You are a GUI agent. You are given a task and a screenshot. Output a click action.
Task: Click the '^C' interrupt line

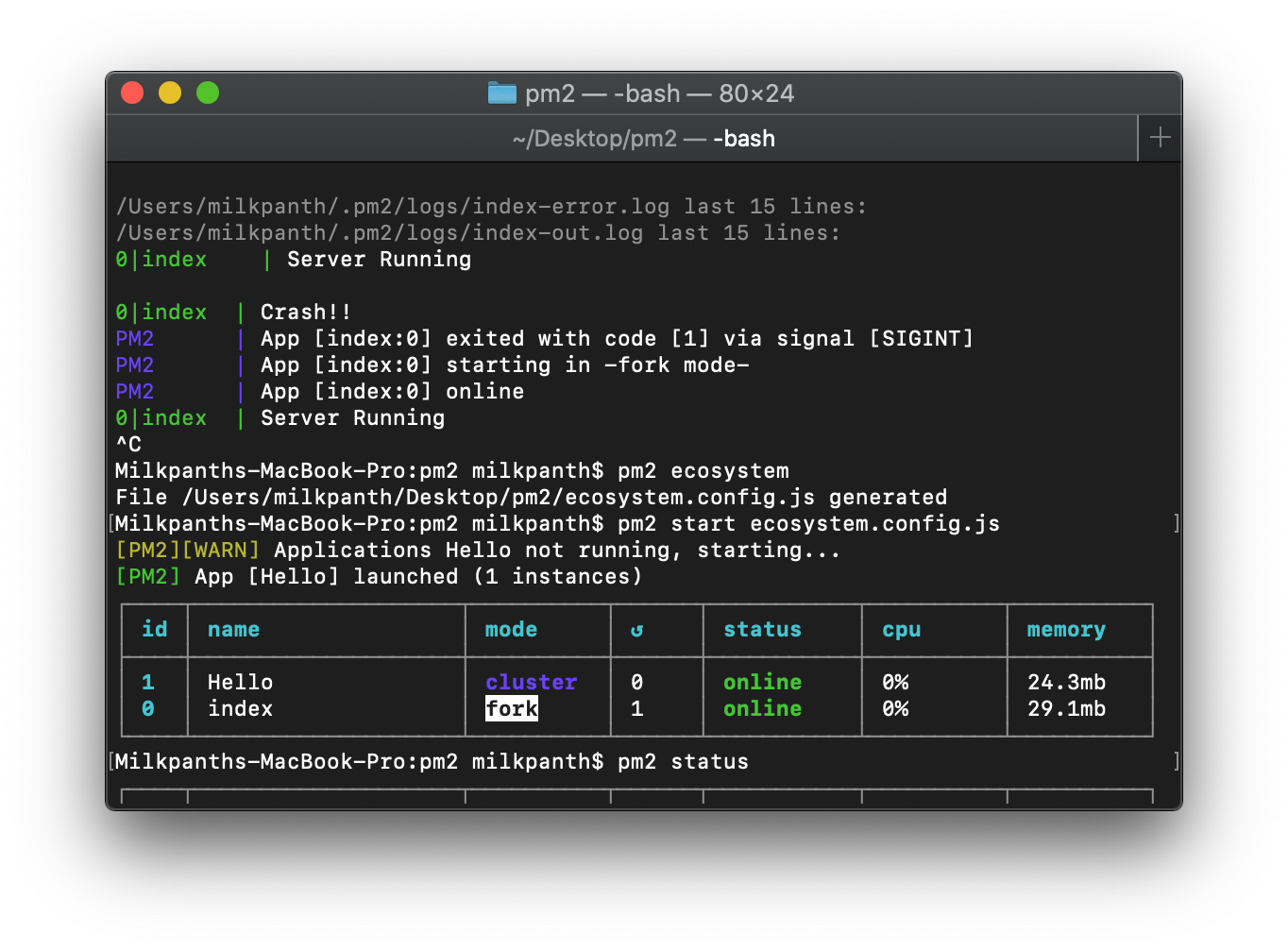pyautogui.click(x=128, y=444)
